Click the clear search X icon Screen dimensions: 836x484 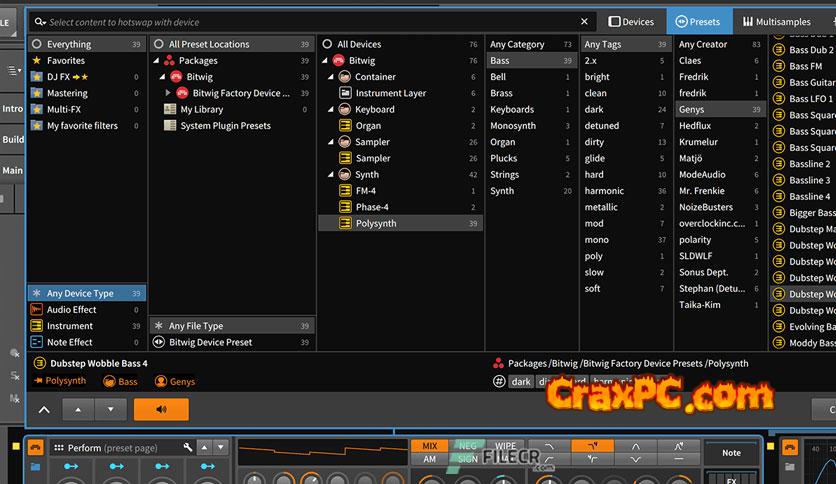(585, 21)
